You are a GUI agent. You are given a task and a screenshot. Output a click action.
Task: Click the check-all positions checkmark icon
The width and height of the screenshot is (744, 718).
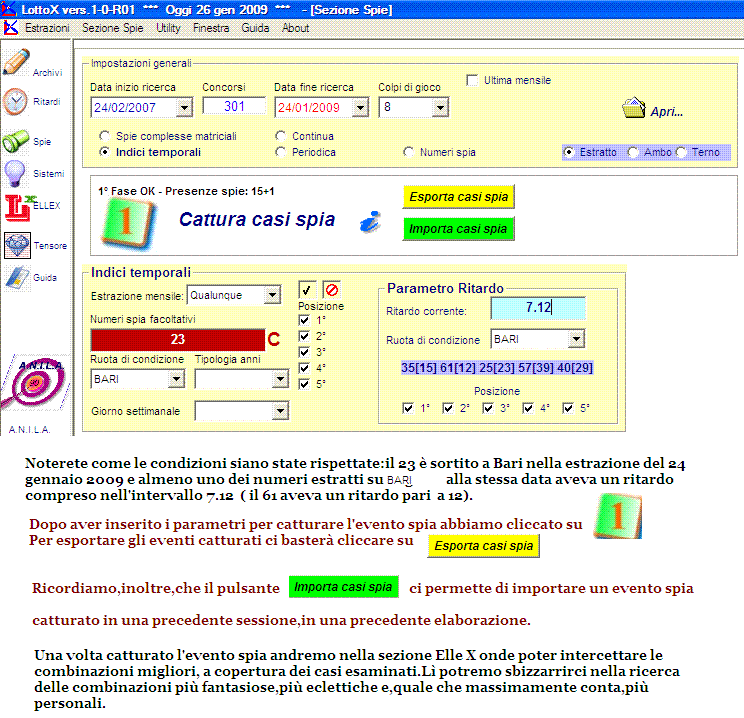[307, 289]
